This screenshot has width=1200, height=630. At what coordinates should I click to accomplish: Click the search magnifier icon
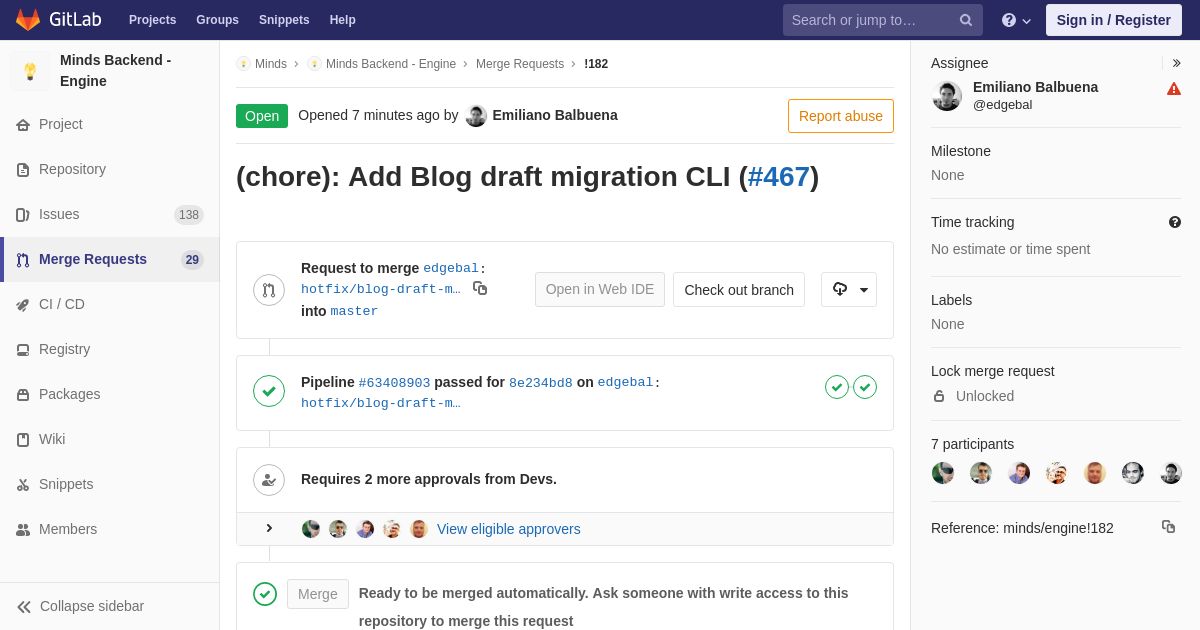(966, 20)
